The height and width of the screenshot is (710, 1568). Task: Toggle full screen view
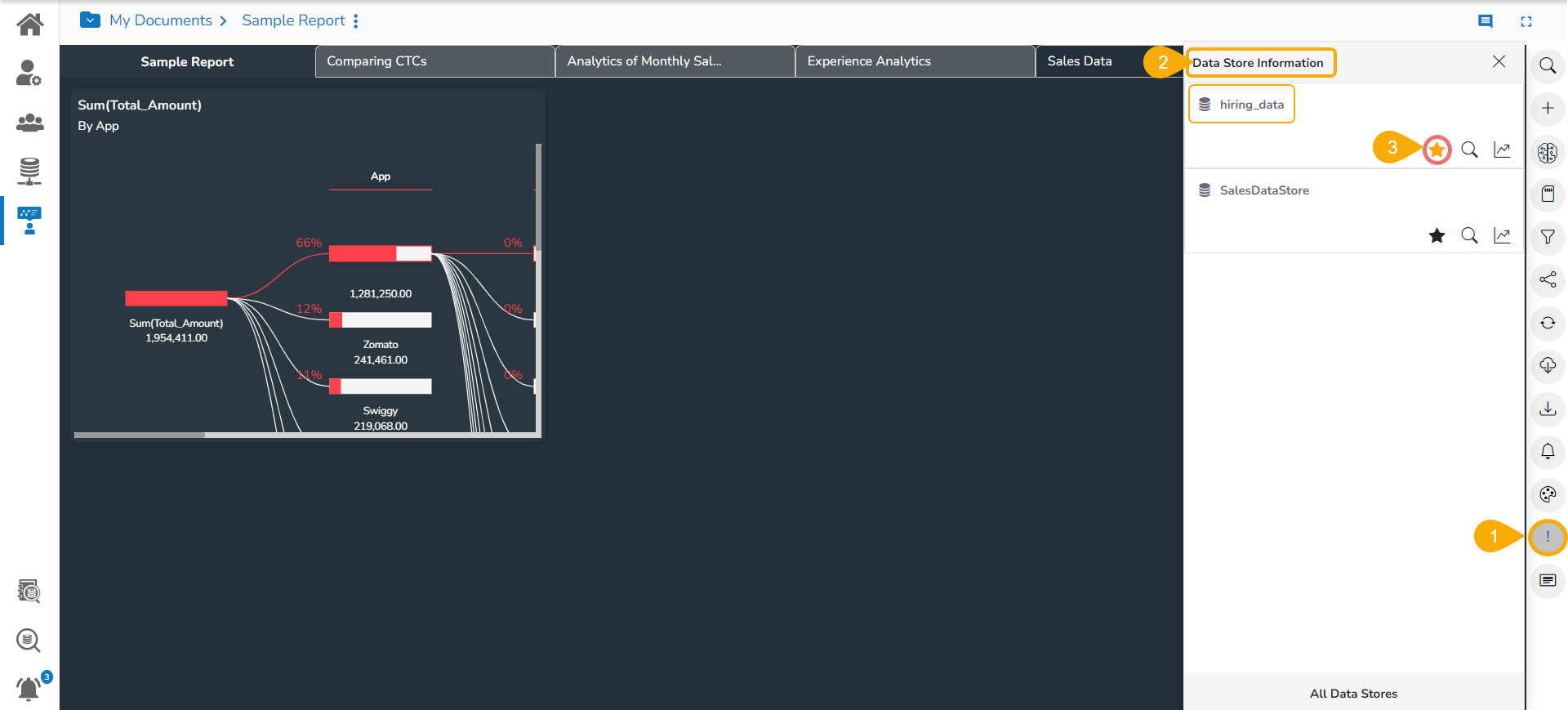(1526, 22)
